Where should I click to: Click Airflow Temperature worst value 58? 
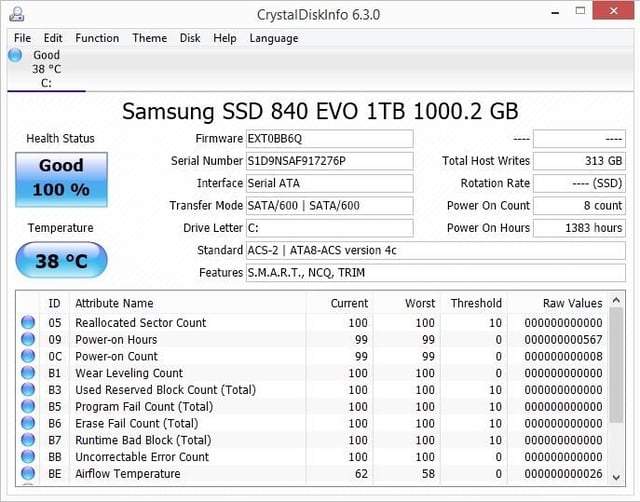click(x=428, y=473)
